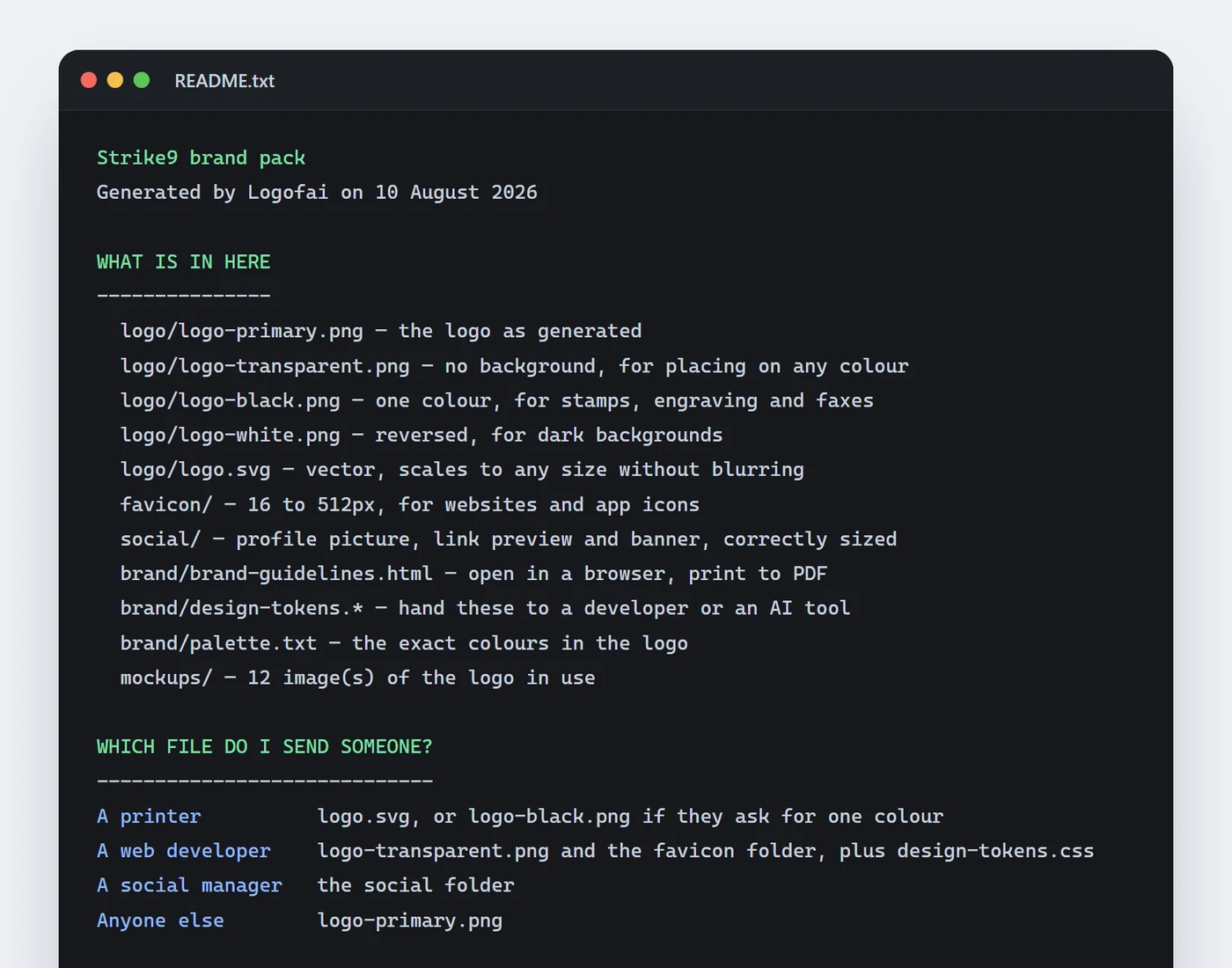Click the 'A web developer' label

[x=183, y=850]
